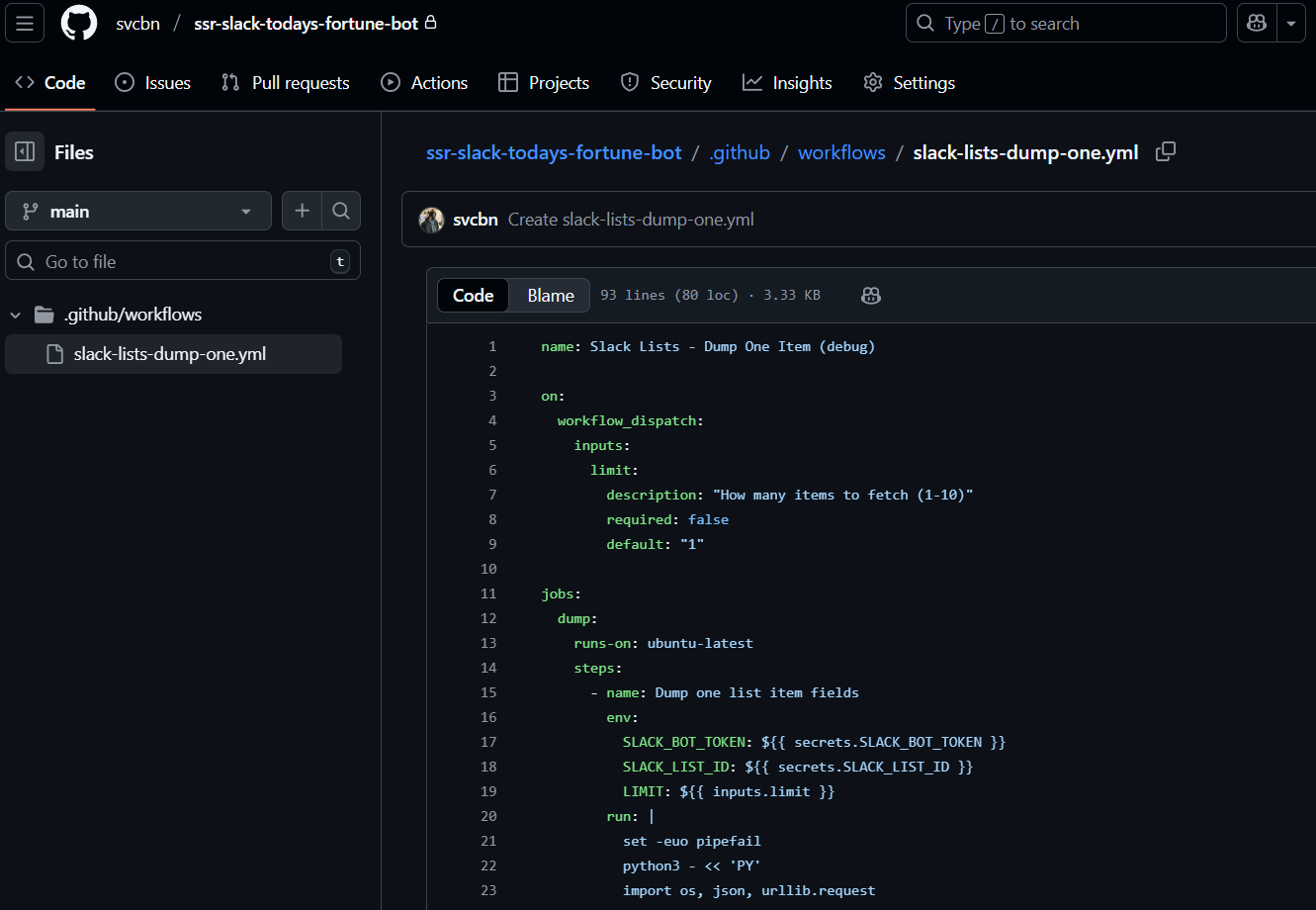Select the .github/workflows folder
Image resolution: width=1316 pixels, height=910 pixels.
[x=132, y=315]
